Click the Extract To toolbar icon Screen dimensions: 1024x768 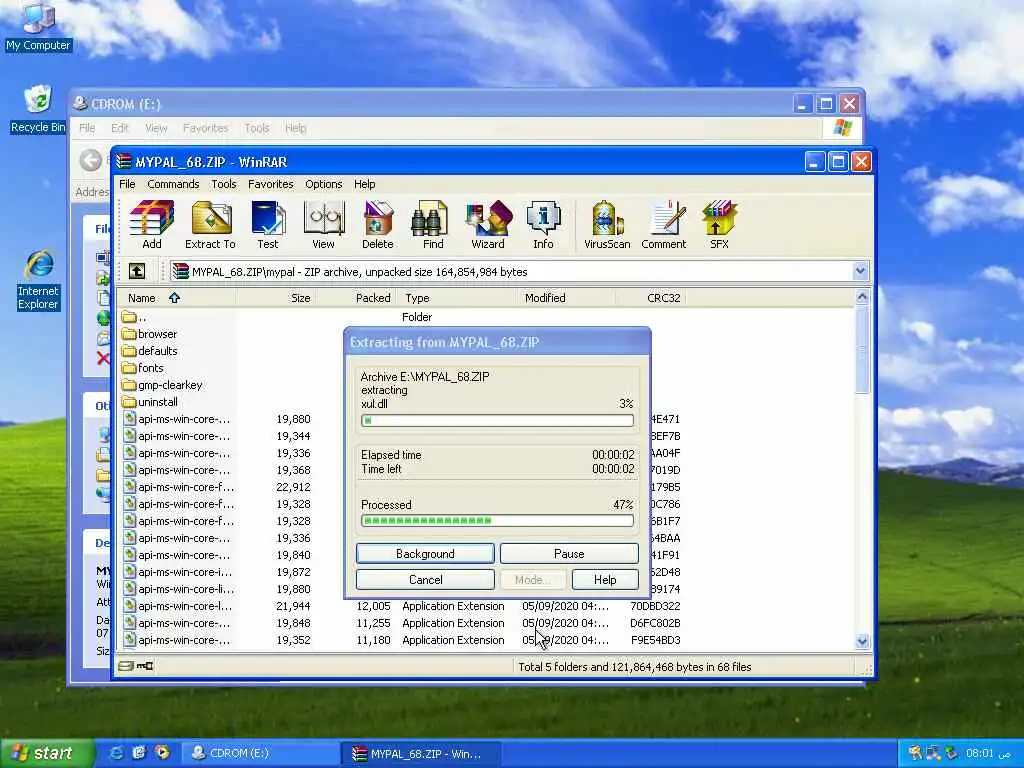pyautogui.click(x=210, y=225)
